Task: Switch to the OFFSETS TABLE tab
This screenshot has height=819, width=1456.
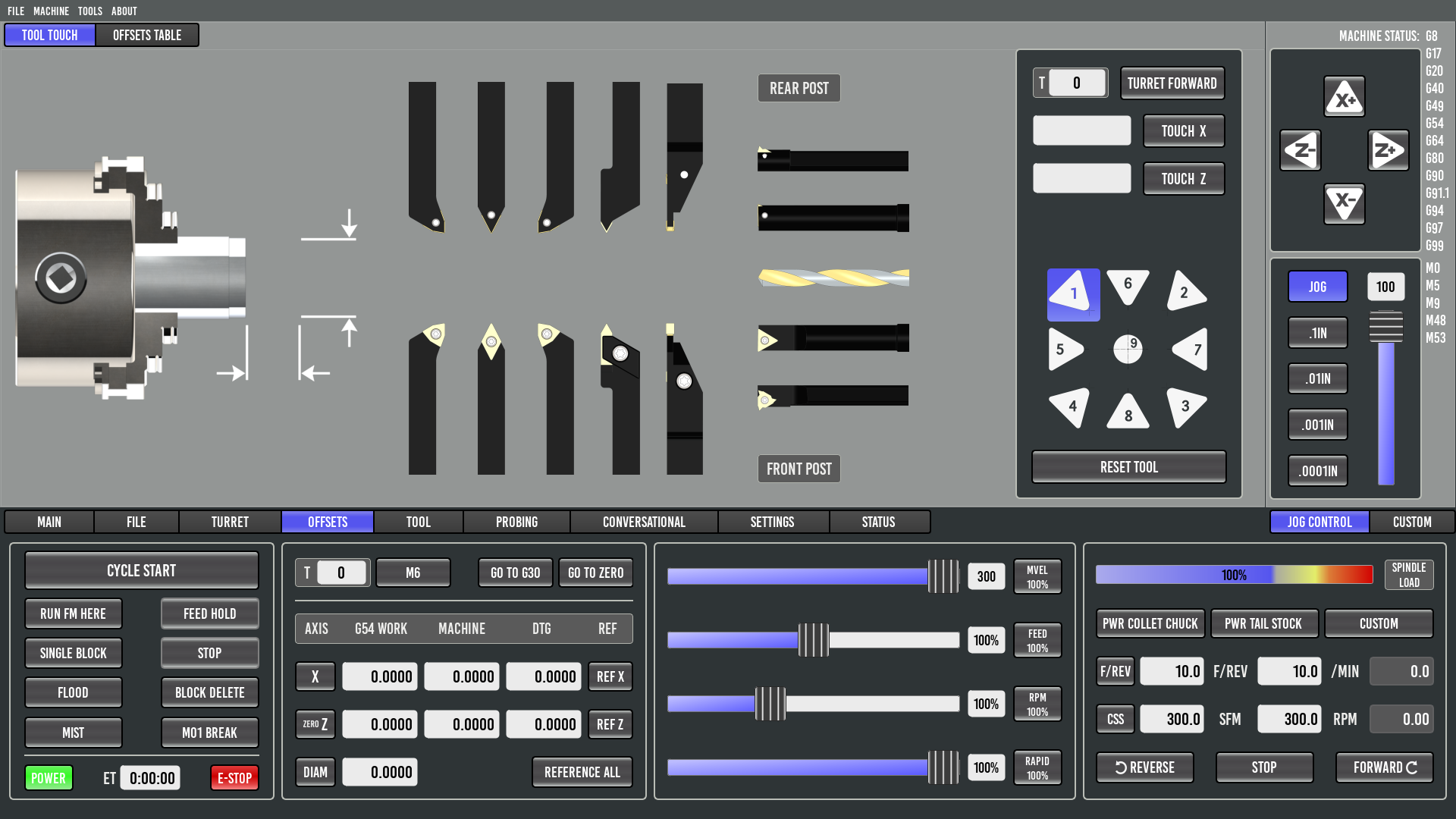Action: coord(147,35)
